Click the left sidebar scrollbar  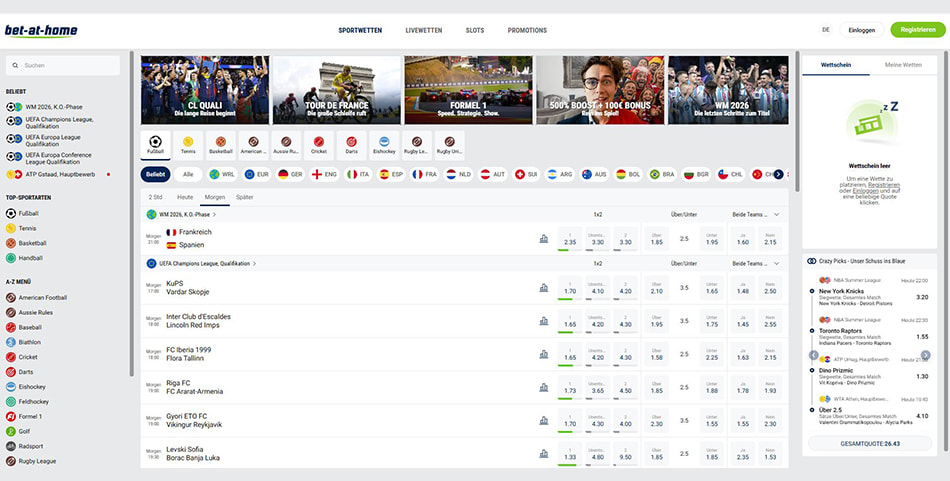point(131,213)
